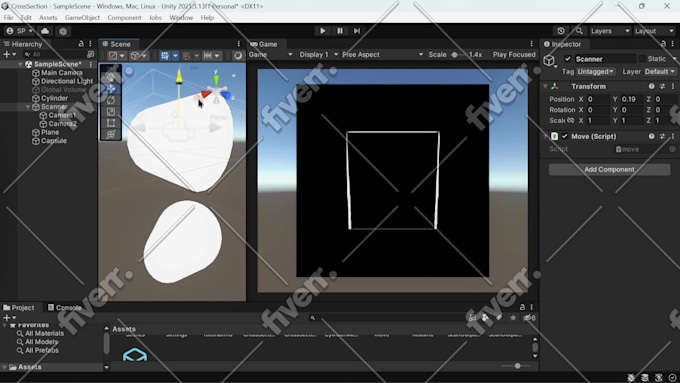Click the red X axis of orientation gizmo

pos(206,94)
